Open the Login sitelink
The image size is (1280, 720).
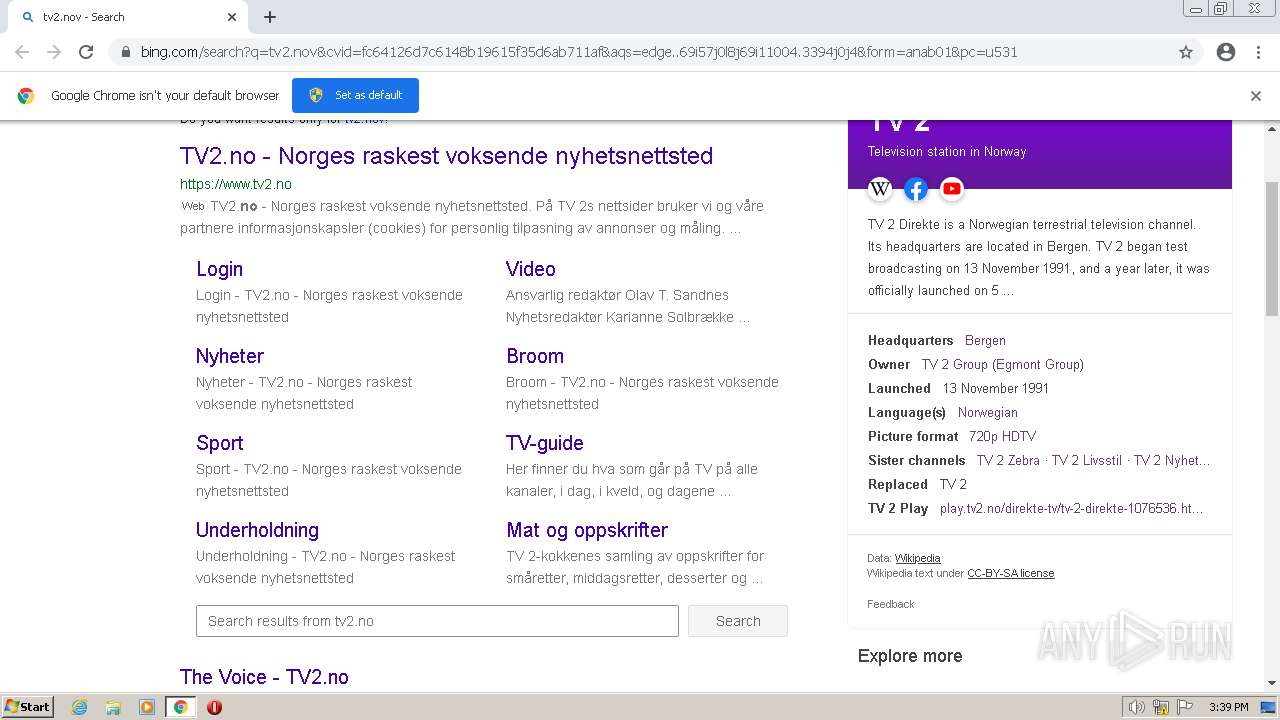pyautogui.click(x=219, y=269)
